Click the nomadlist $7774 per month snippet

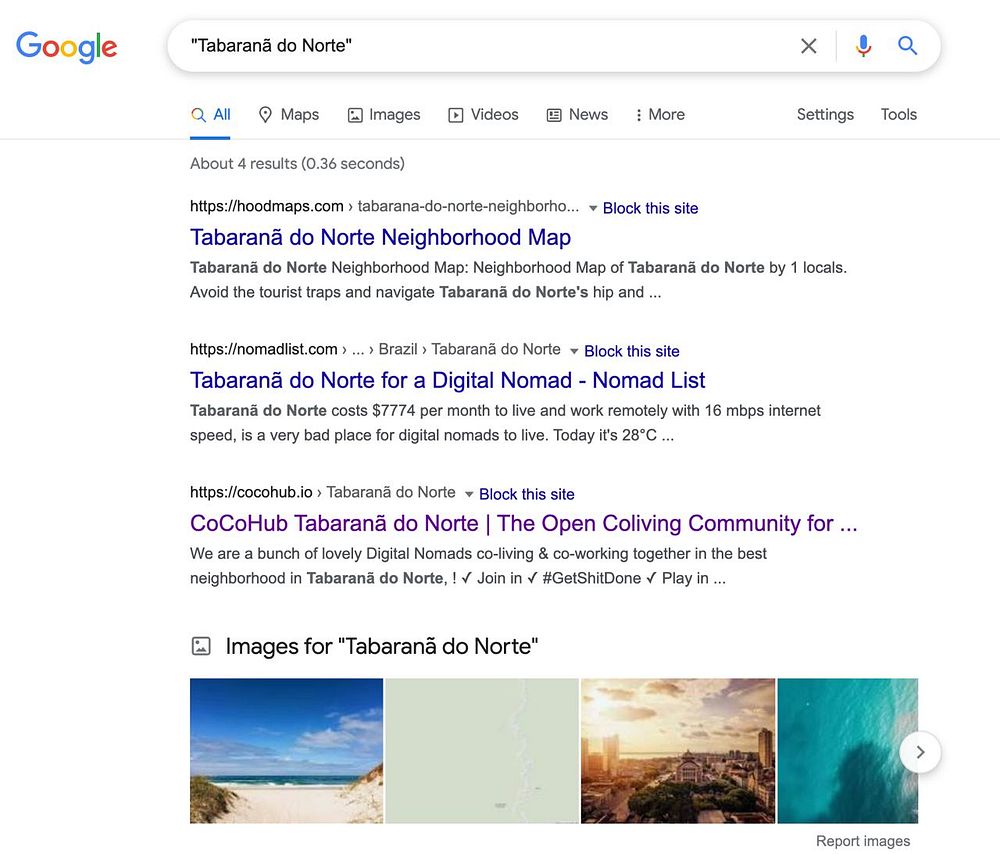click(x=505, y=423)
